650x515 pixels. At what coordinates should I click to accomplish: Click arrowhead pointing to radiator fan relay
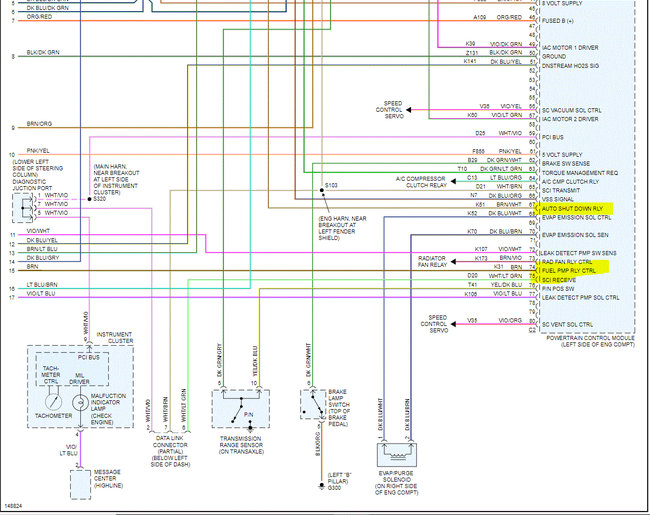453,262
